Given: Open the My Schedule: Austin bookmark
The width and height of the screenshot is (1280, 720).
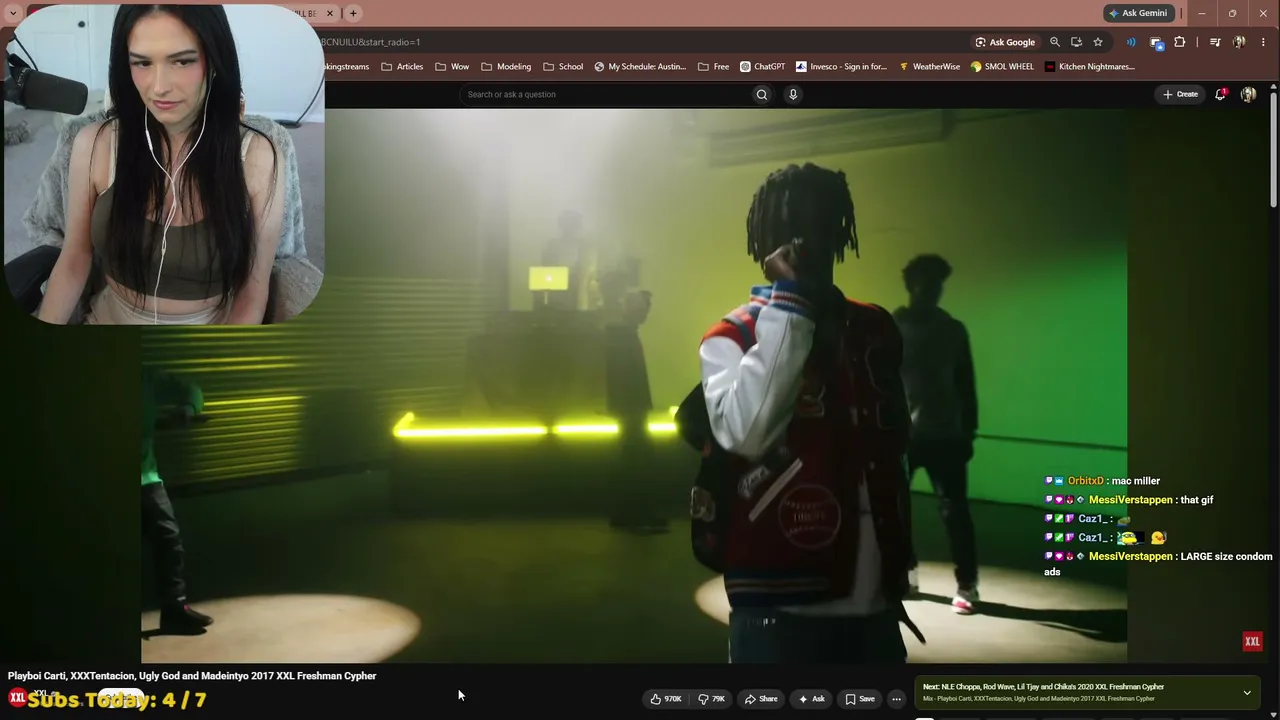Looking at the screenshot, I should click(x=640, y=67).
